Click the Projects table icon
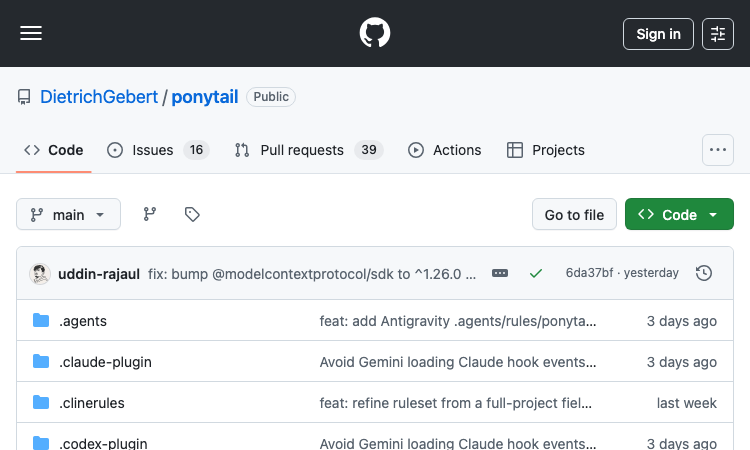Screen dimensions: 750x450 point(515,150)
